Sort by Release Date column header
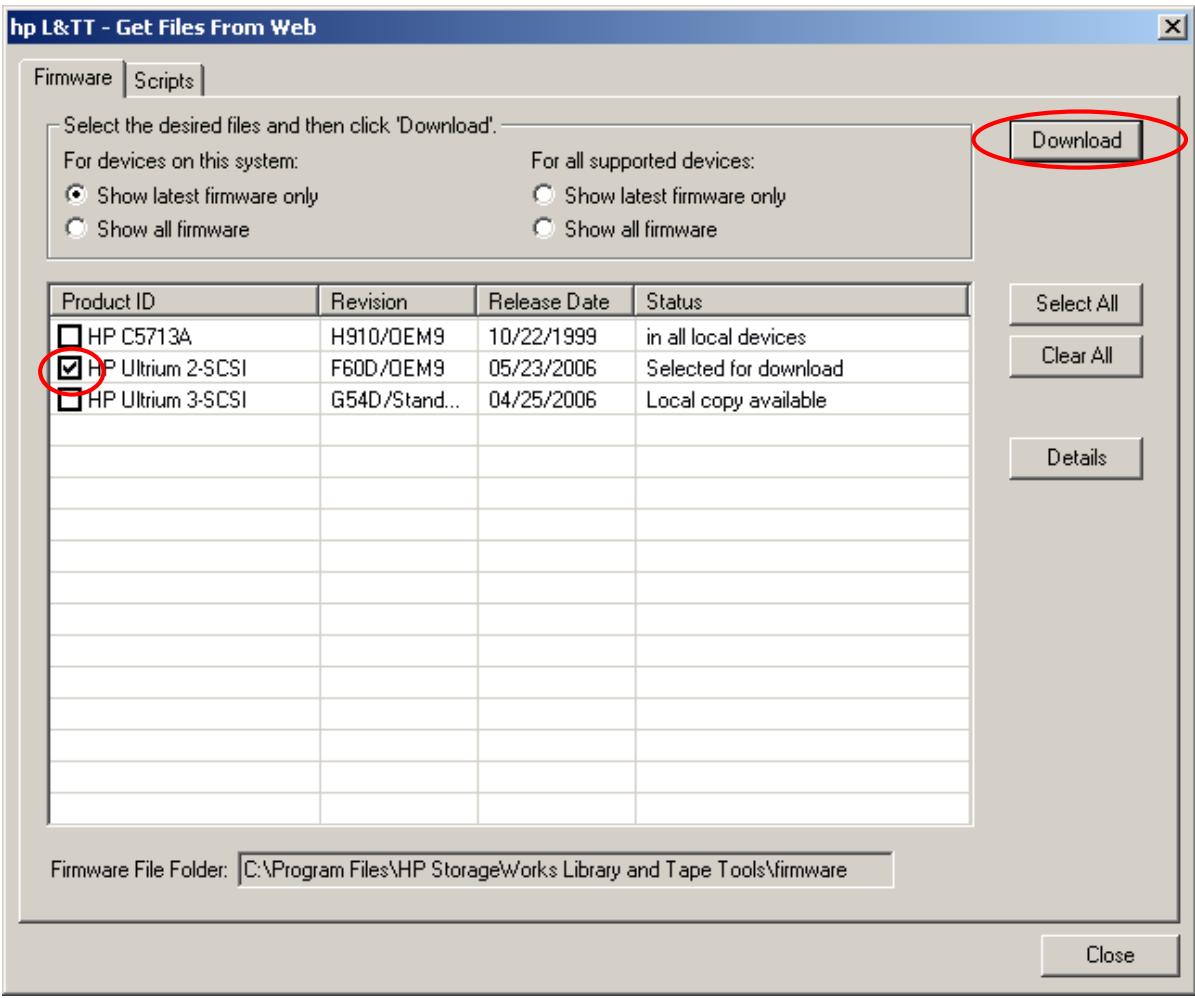The image size is (1195, 998). [x=556, y=301]
